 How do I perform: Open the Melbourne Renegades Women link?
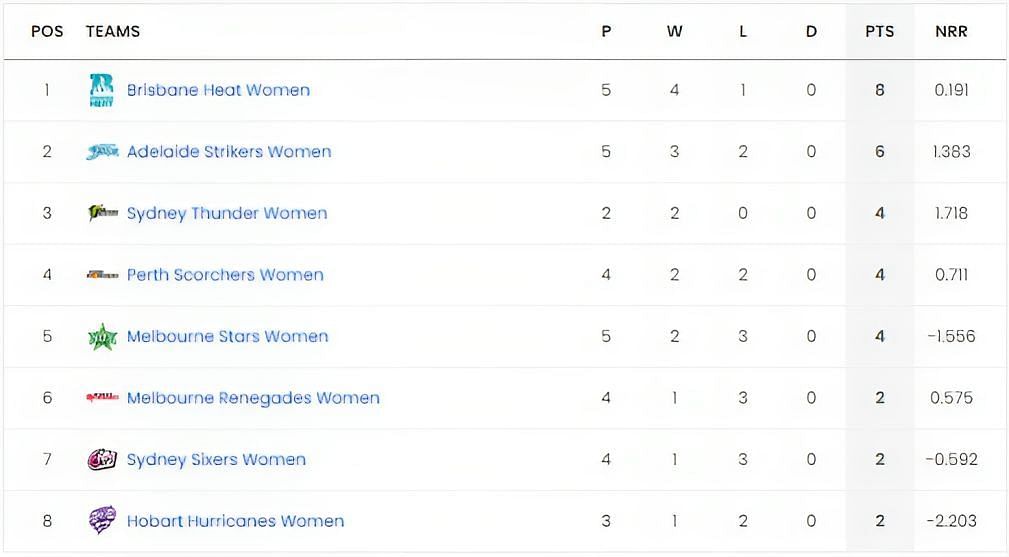(x=254, y=398)
